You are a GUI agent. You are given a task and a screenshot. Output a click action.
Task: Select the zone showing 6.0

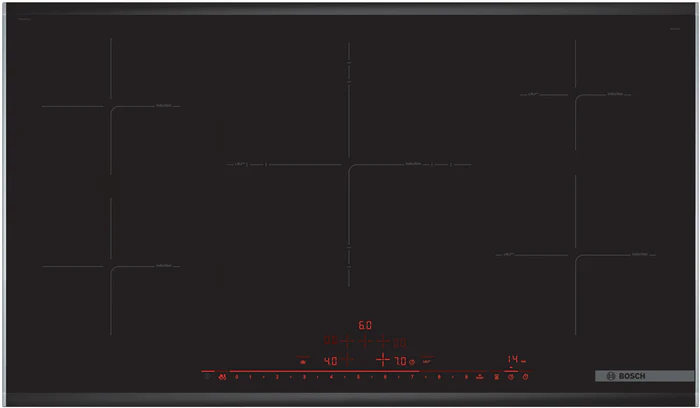[365, 326]
